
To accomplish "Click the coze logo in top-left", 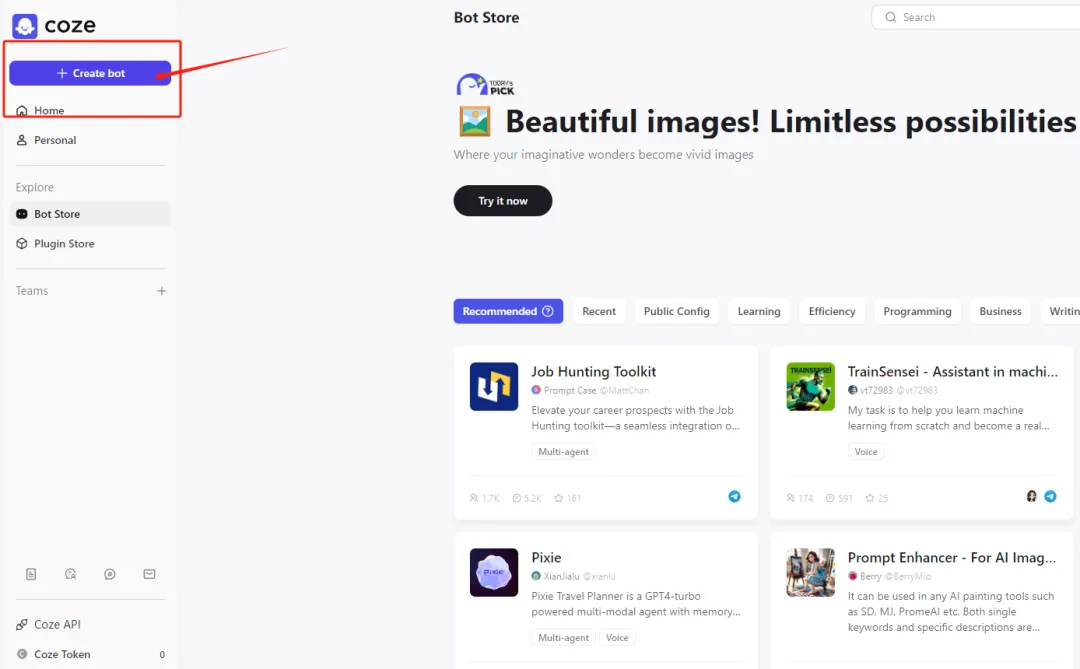I will pyautogui.click(x=54, y=25).
